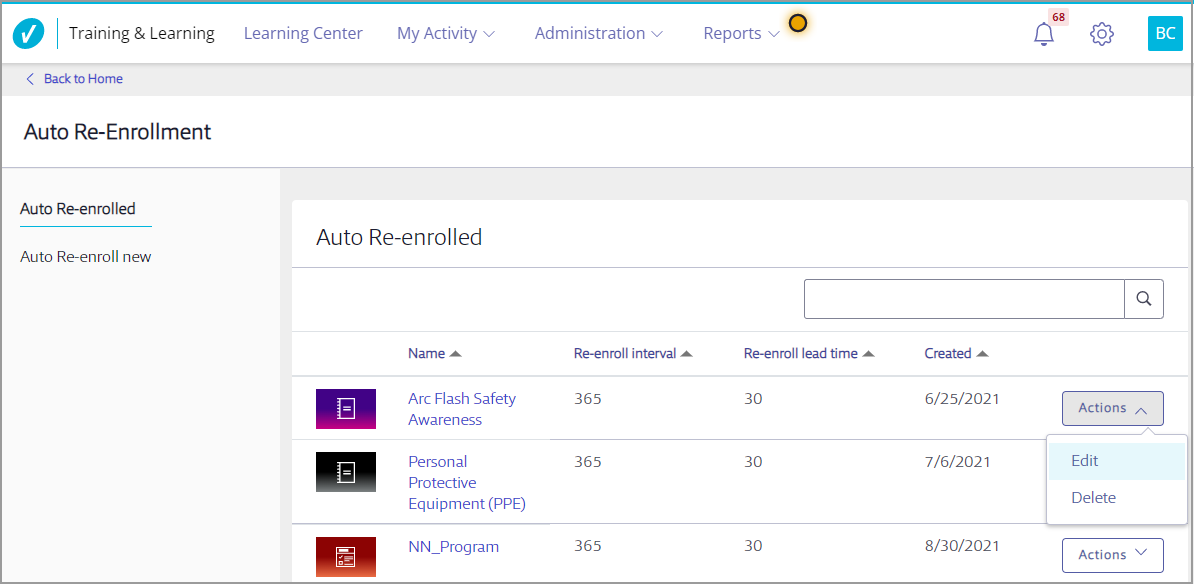Click the BC user avatar
This screenshot has width=1194, height=584.
pyautogui.click(x=1165, y=34)
